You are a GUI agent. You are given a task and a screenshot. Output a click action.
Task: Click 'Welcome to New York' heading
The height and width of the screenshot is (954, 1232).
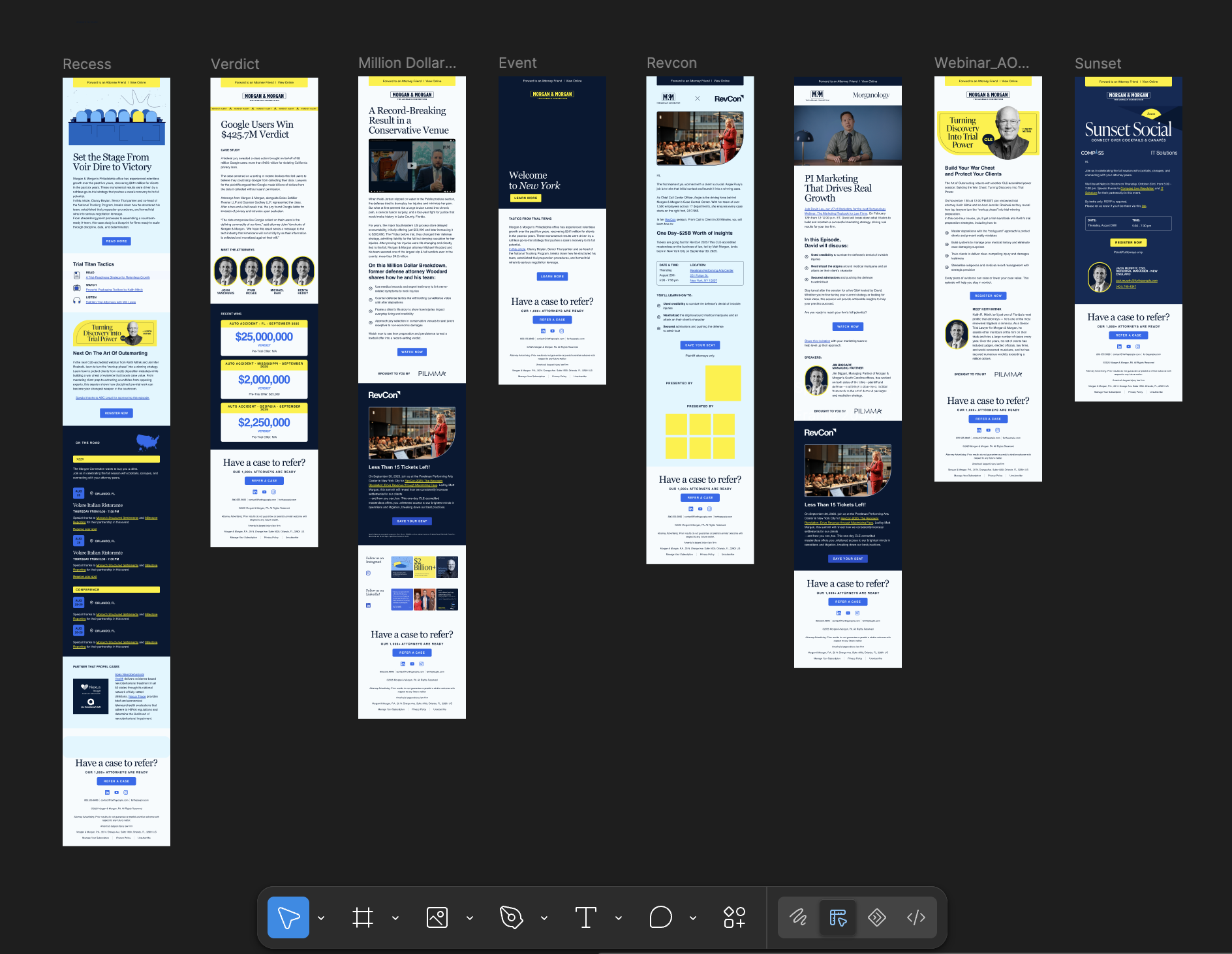click(x=534, y=180)
